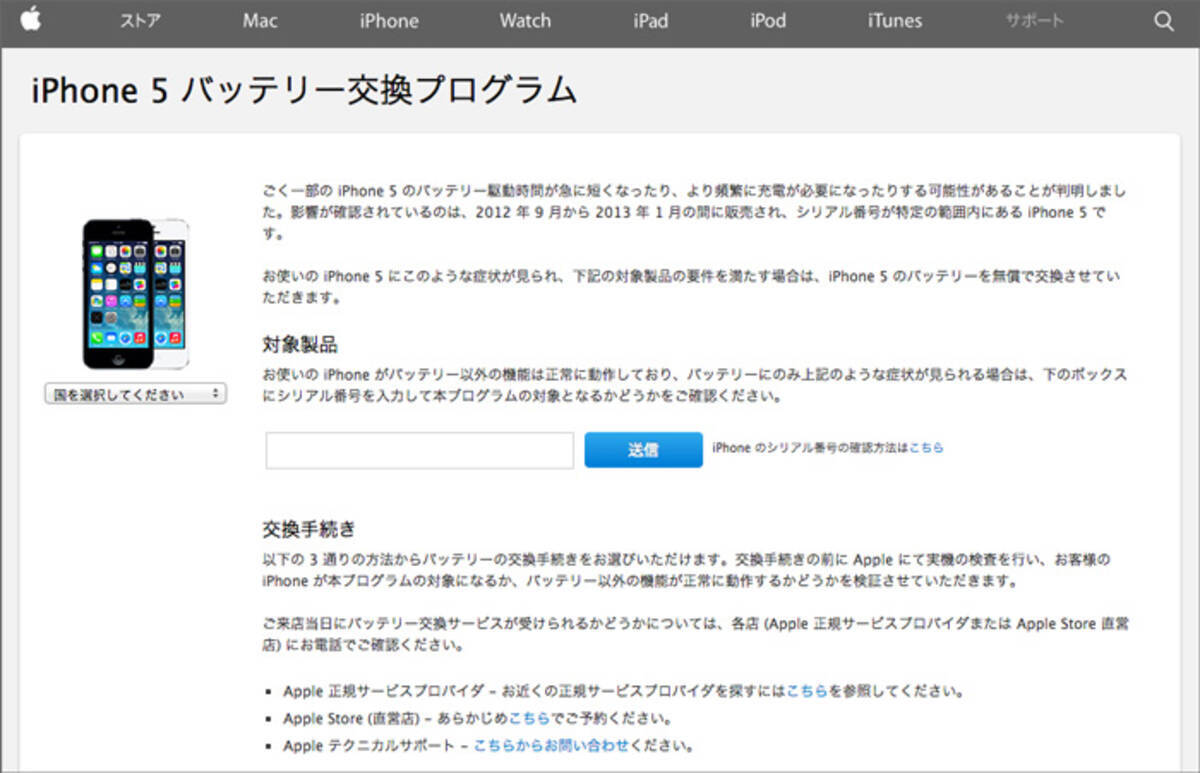Image resolution: width=1200 pixels, height=773 pixels.
Task: Navigate to the iPad section
Action: point(650,21)
